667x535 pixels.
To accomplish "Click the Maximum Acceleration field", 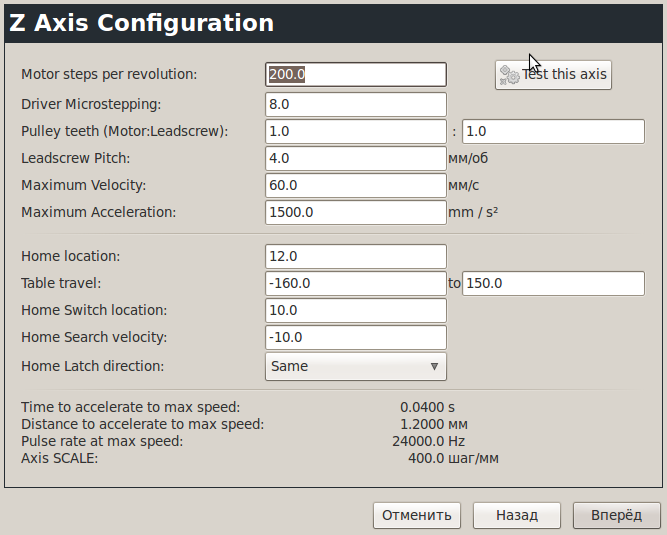I will (x=355, y=212).
